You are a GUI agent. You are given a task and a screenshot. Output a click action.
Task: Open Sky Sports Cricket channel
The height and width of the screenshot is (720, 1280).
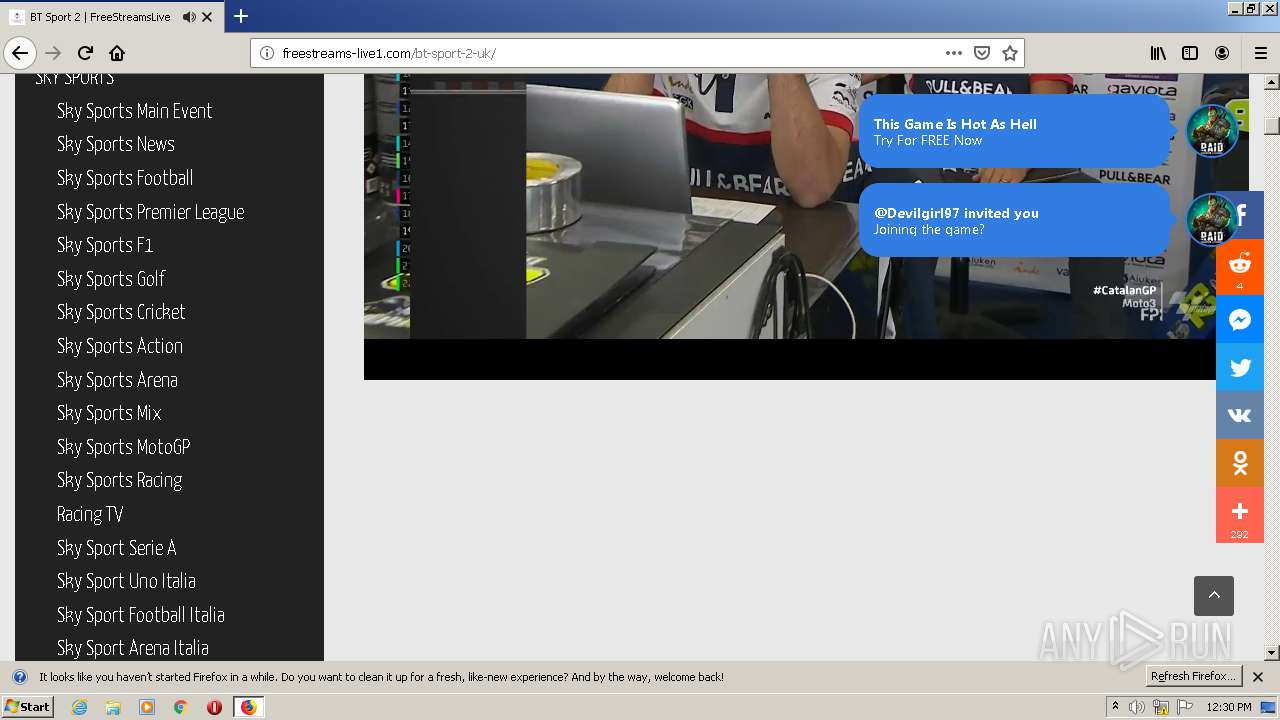(121, 312)
